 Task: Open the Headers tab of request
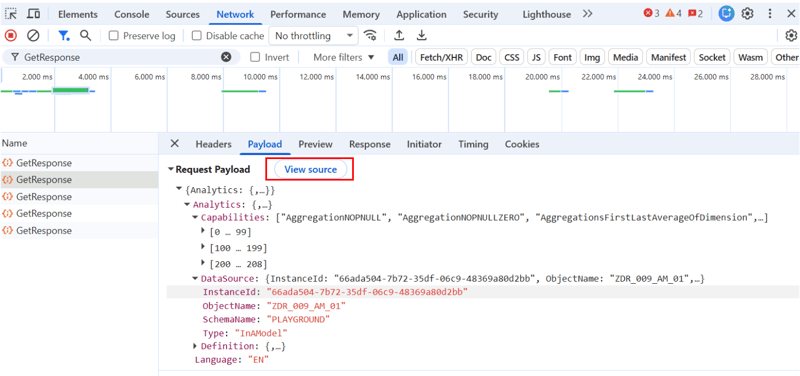pos(213,144)
